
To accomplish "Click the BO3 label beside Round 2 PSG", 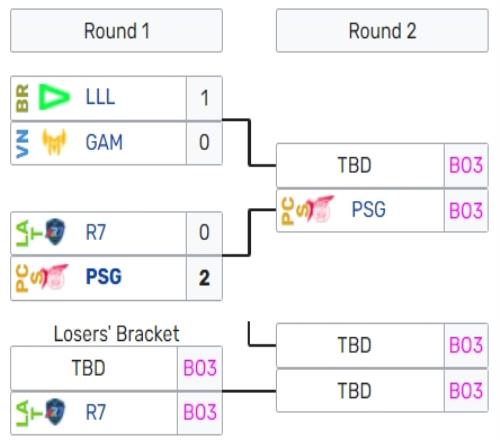I will pos(466,211).
